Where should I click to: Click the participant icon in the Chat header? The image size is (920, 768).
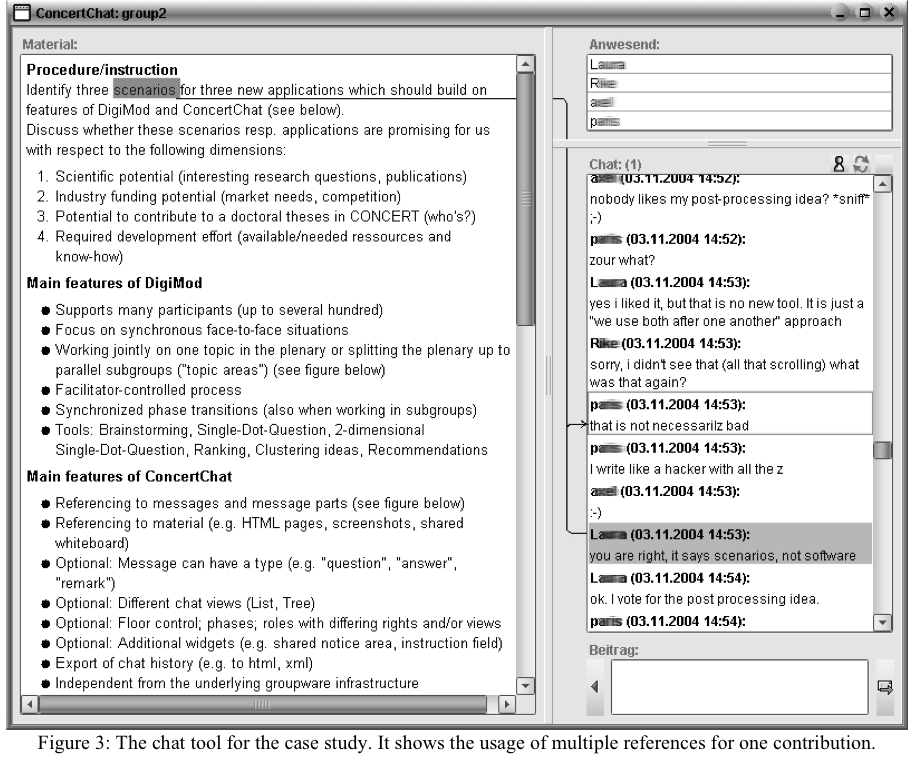[839, 164]
